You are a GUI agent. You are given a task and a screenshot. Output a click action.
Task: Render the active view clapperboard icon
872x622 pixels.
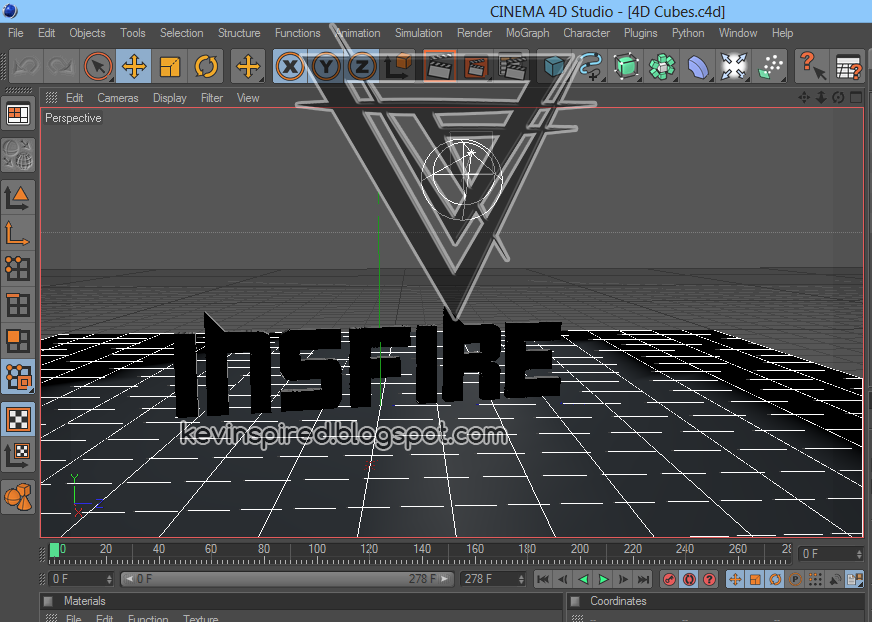tap(439, 67)
